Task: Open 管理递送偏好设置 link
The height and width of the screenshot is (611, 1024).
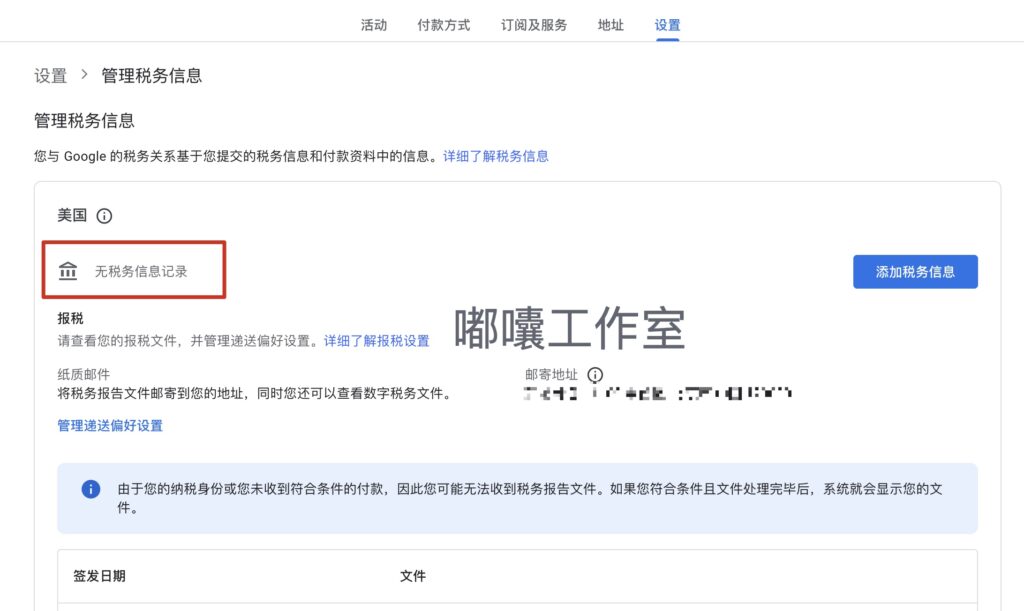Action: point(110,426)
